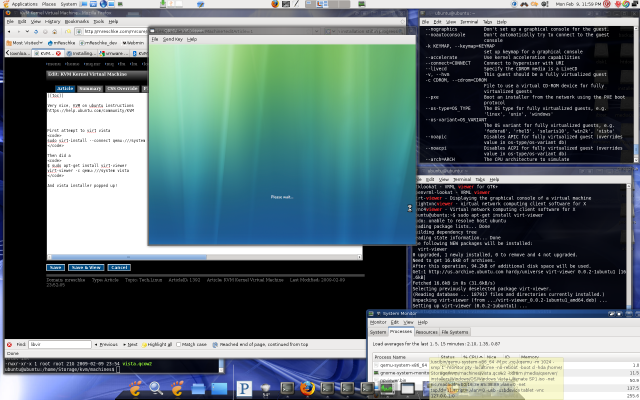Close the Firefox find bar
This screenshot has height=400, width=640.
[9, 344]
